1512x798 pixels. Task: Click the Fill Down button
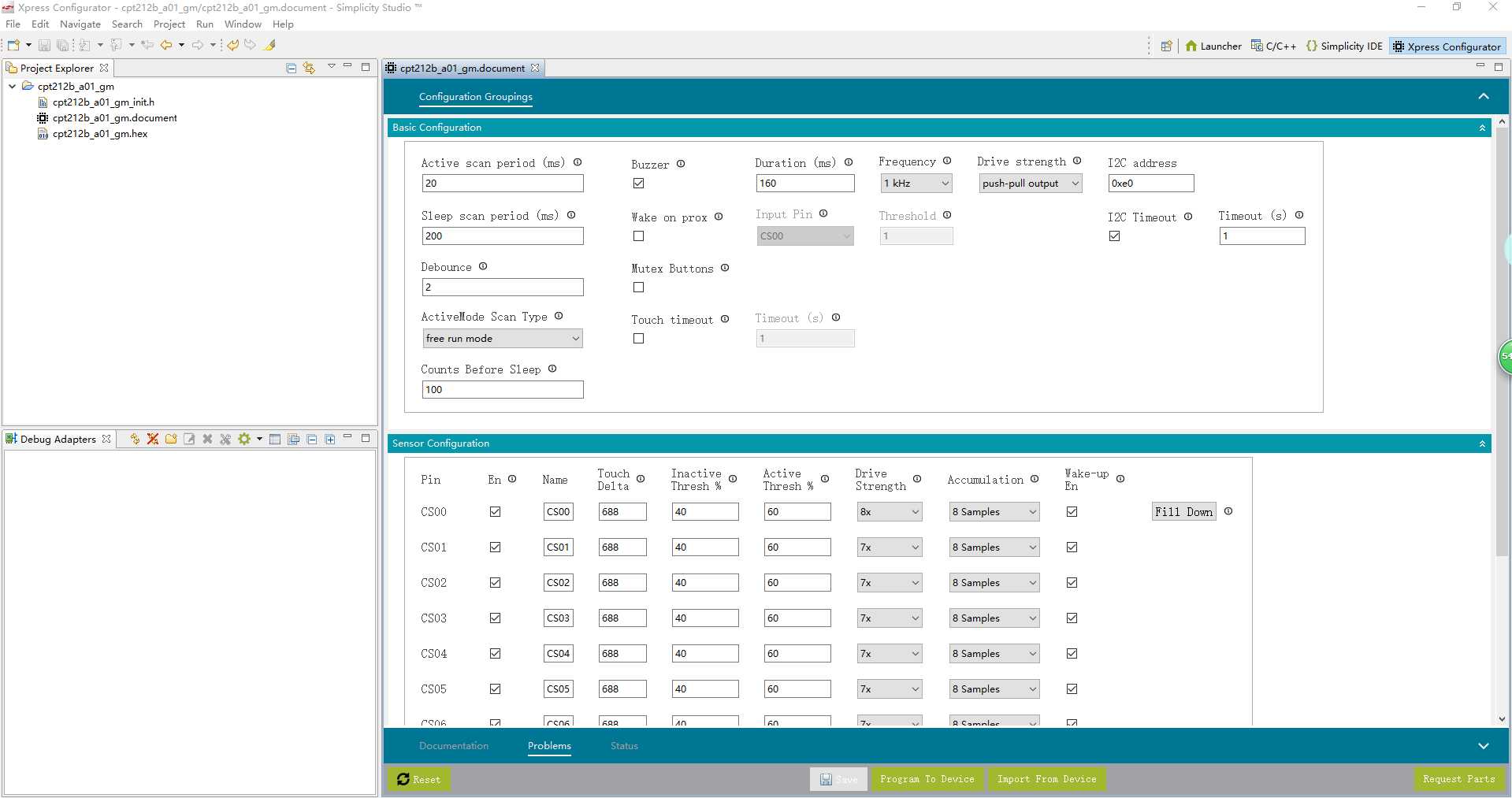[1184, 512]
